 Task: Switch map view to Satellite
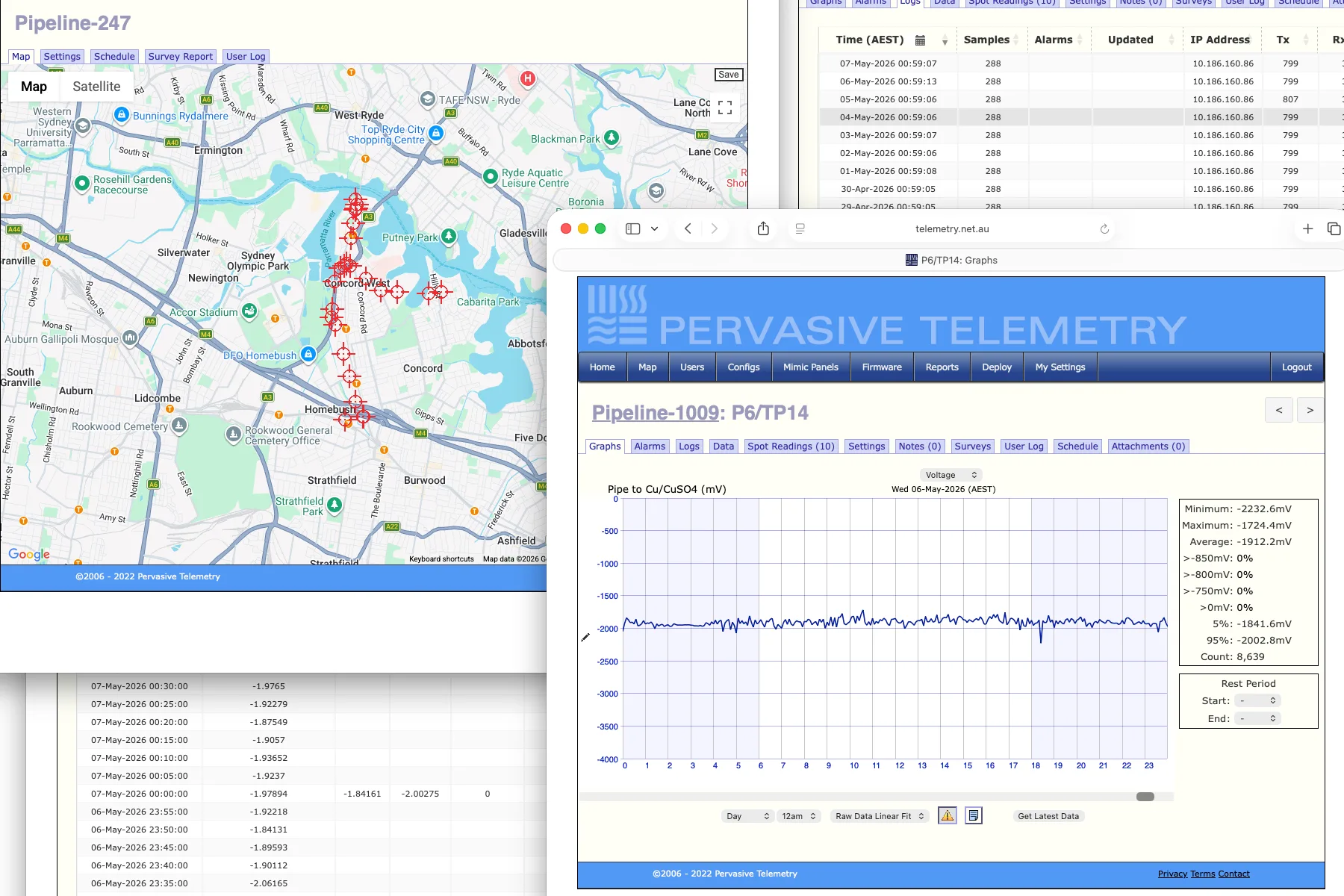96,87
